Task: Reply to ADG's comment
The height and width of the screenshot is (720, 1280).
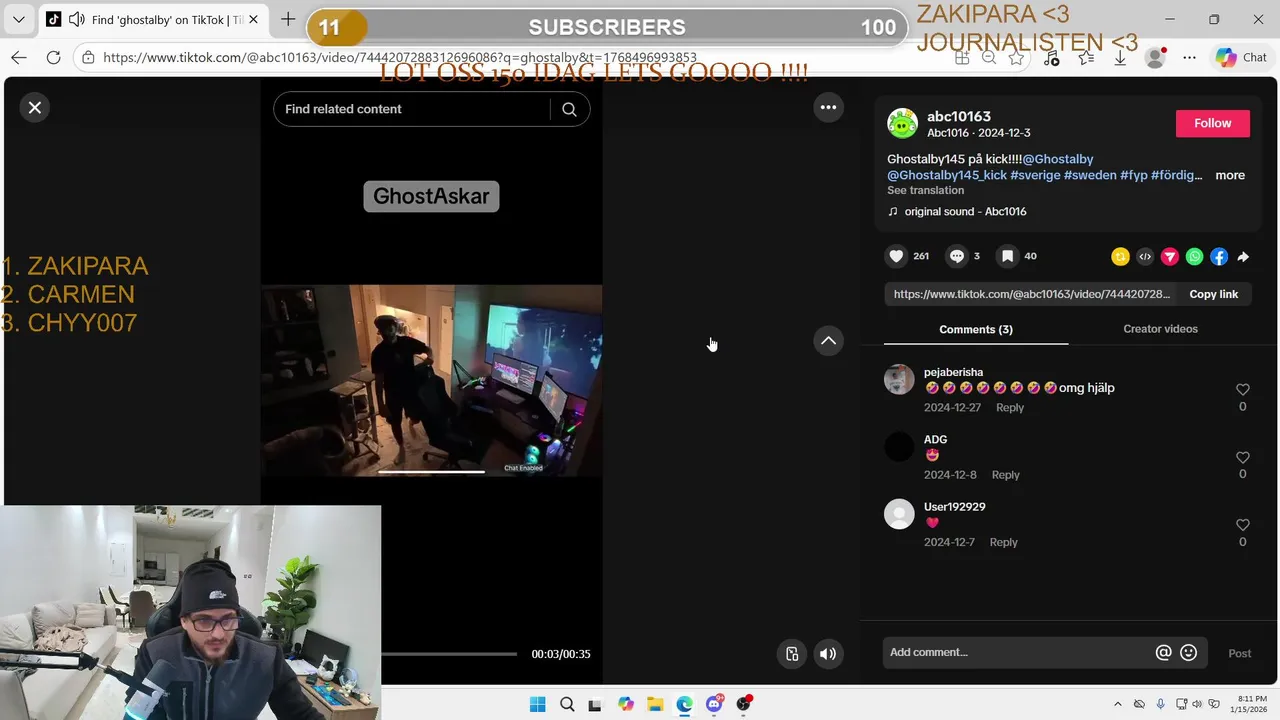Action: point(1005,475)
